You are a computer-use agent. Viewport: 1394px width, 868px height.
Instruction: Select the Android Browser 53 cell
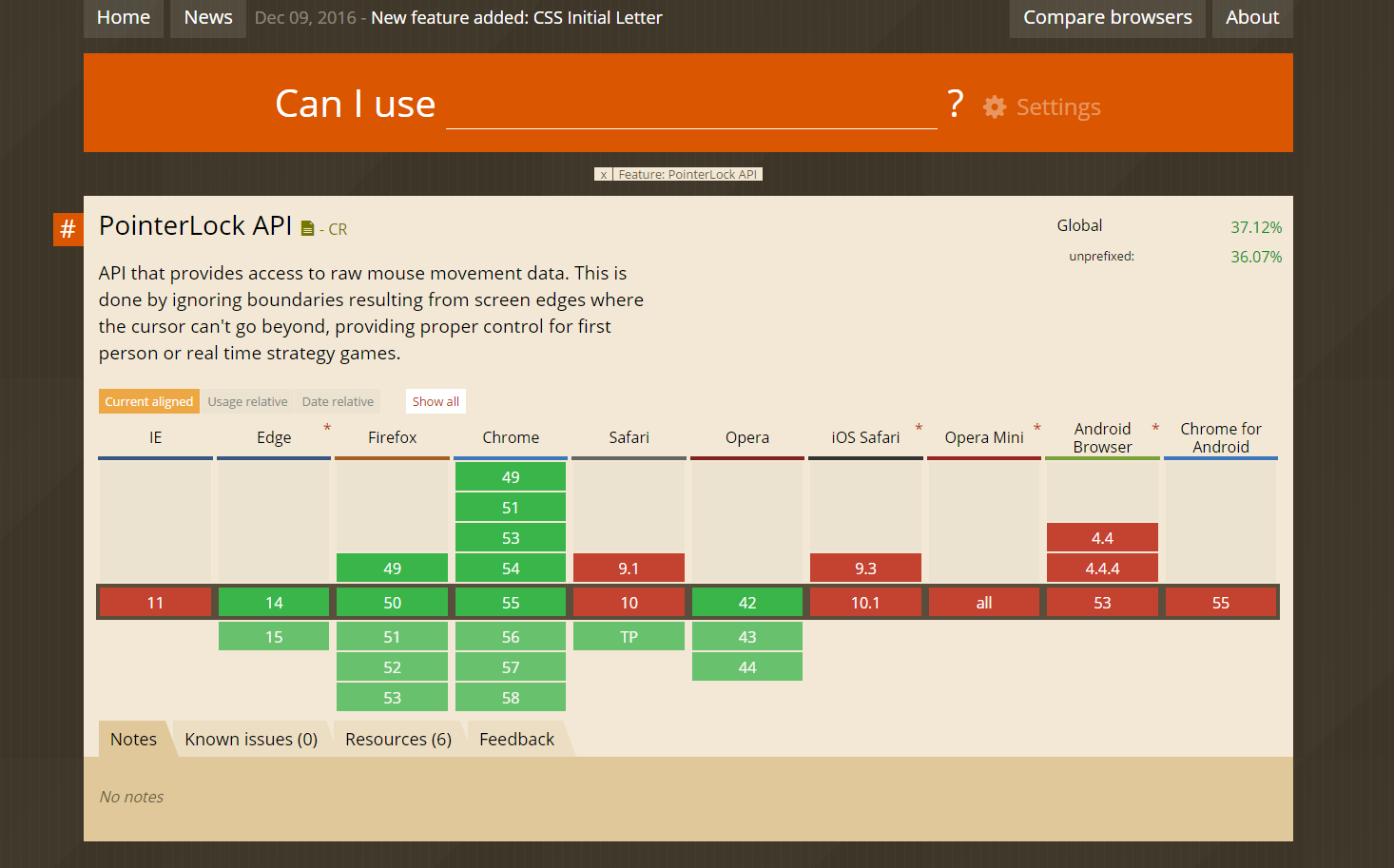pyautogui.click(x=1102, y=602)
